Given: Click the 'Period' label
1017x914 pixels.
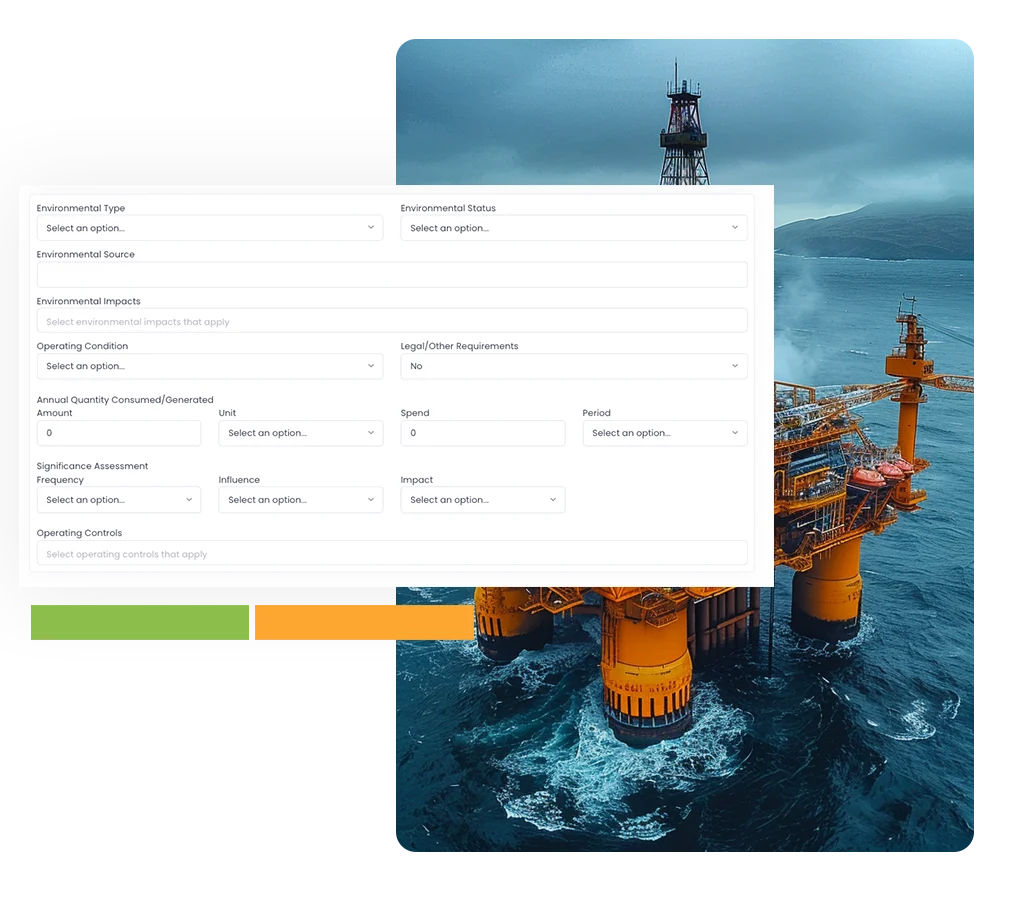Looking at the screenshot, I should 597,413.
